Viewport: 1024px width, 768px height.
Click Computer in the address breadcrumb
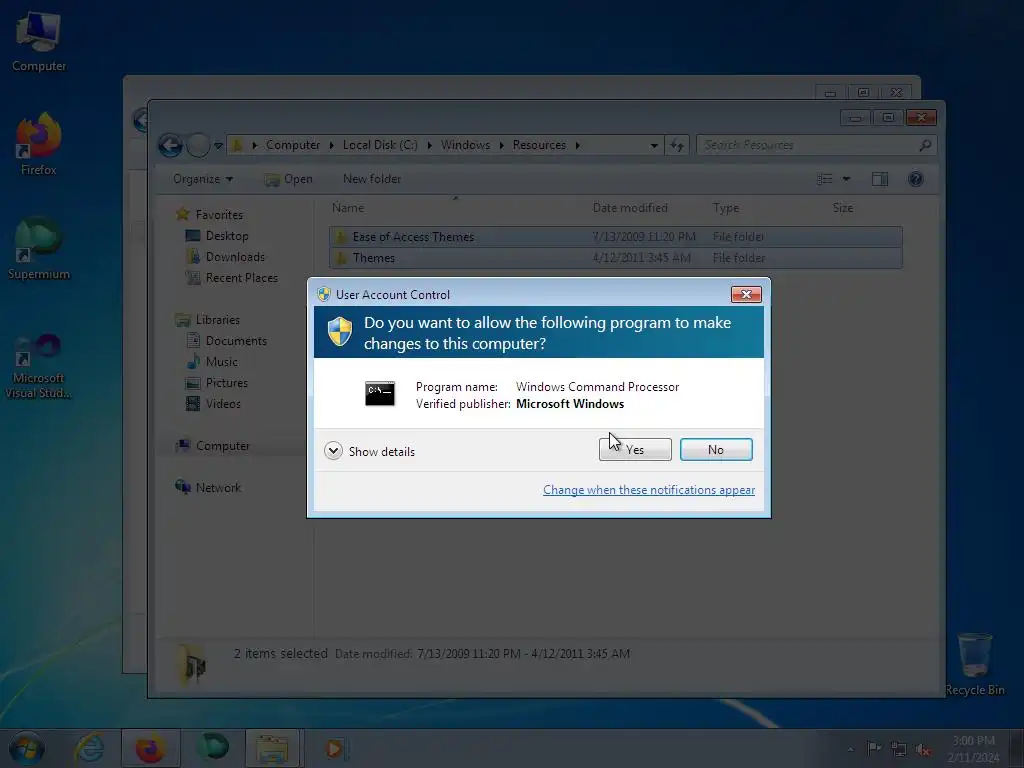coord(293,145)
